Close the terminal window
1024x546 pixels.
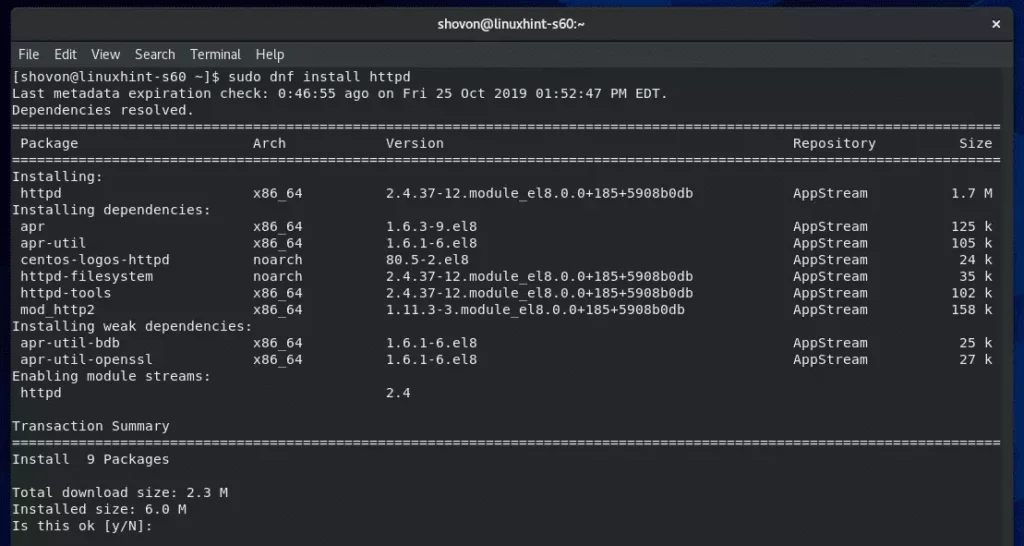point(996,24)
